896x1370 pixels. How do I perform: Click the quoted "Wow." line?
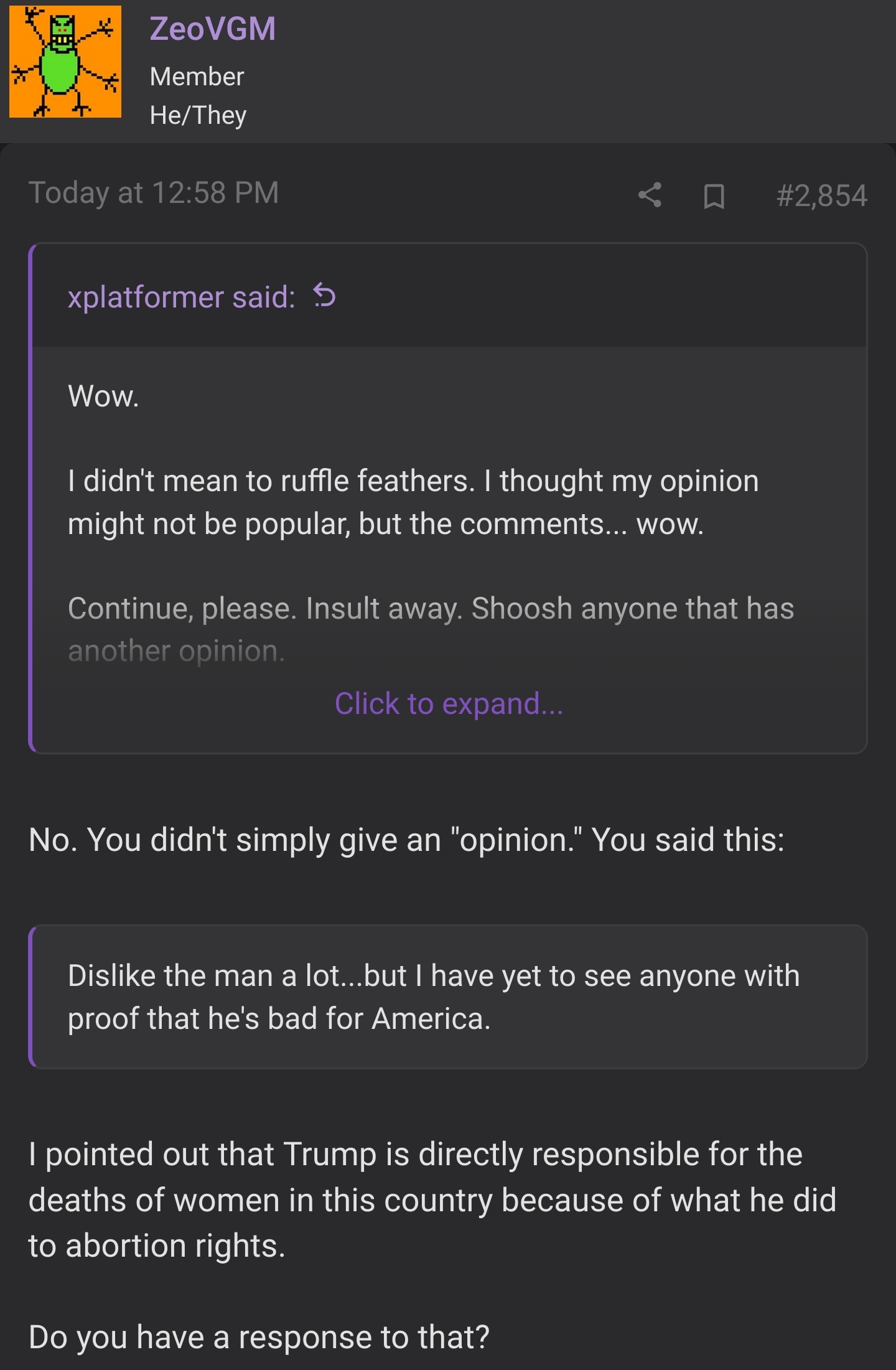click(103, 396)
